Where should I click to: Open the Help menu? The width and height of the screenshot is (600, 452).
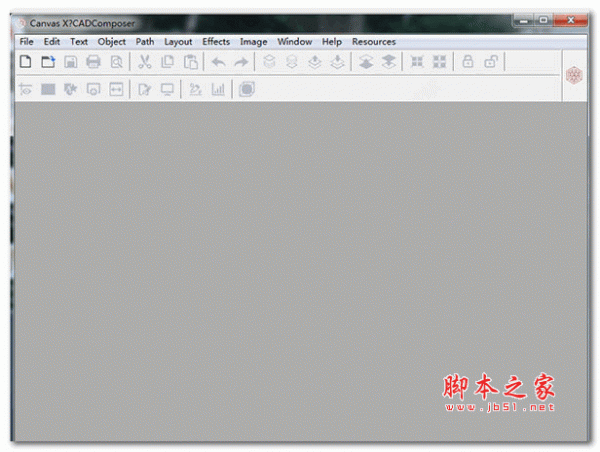click(332, 42)
